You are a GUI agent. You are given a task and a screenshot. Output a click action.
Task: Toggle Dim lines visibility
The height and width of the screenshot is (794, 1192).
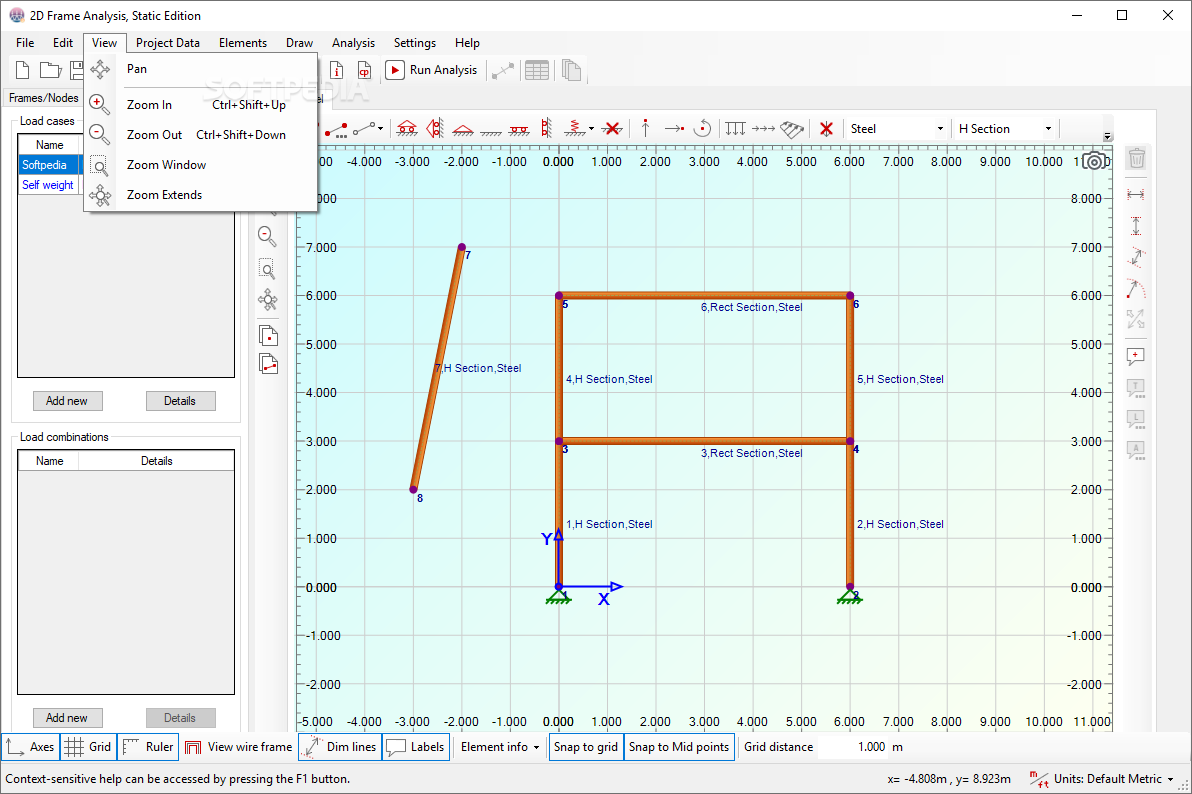tap(340, 747)
